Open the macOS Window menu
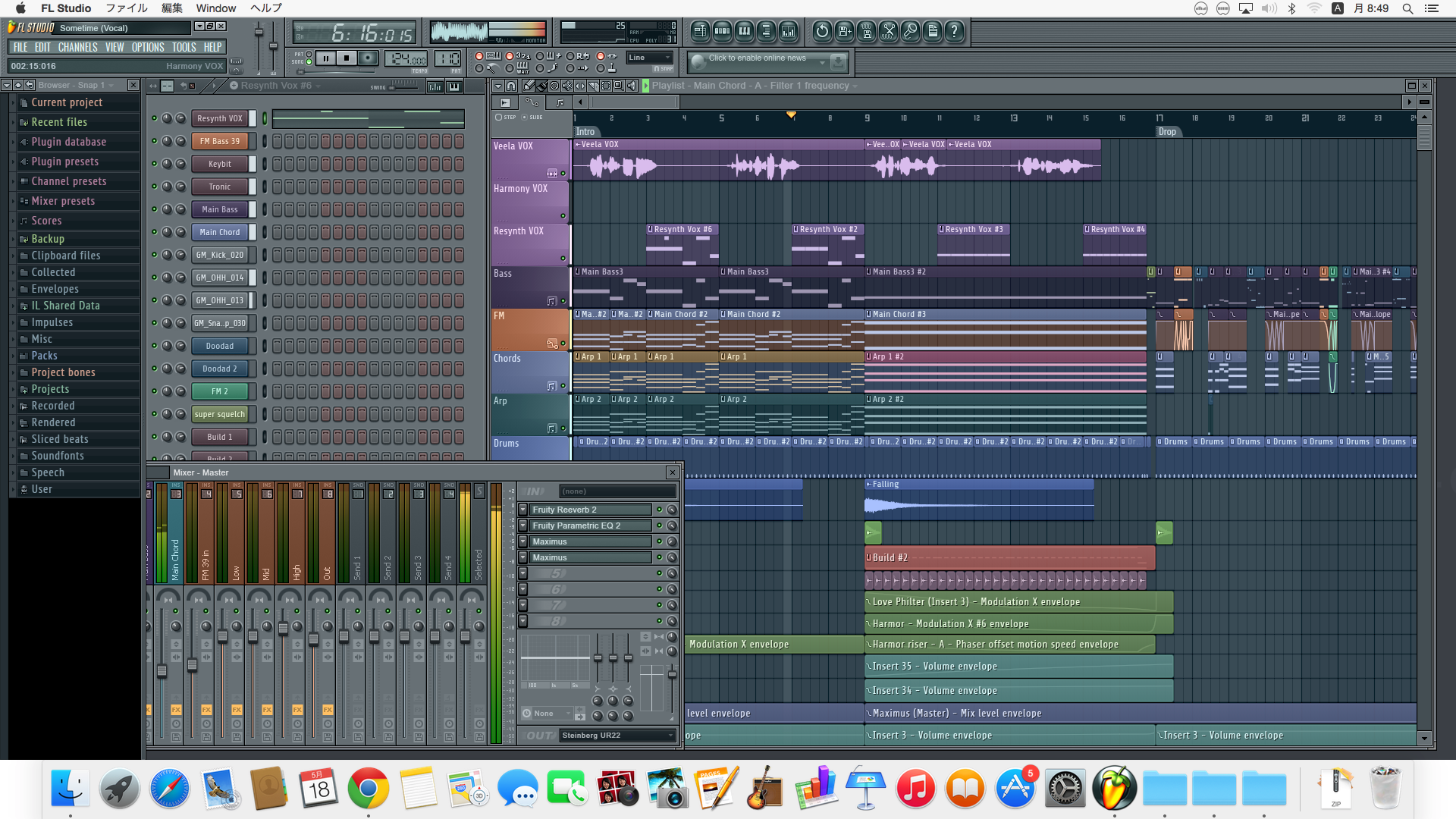 pos(216,8)
